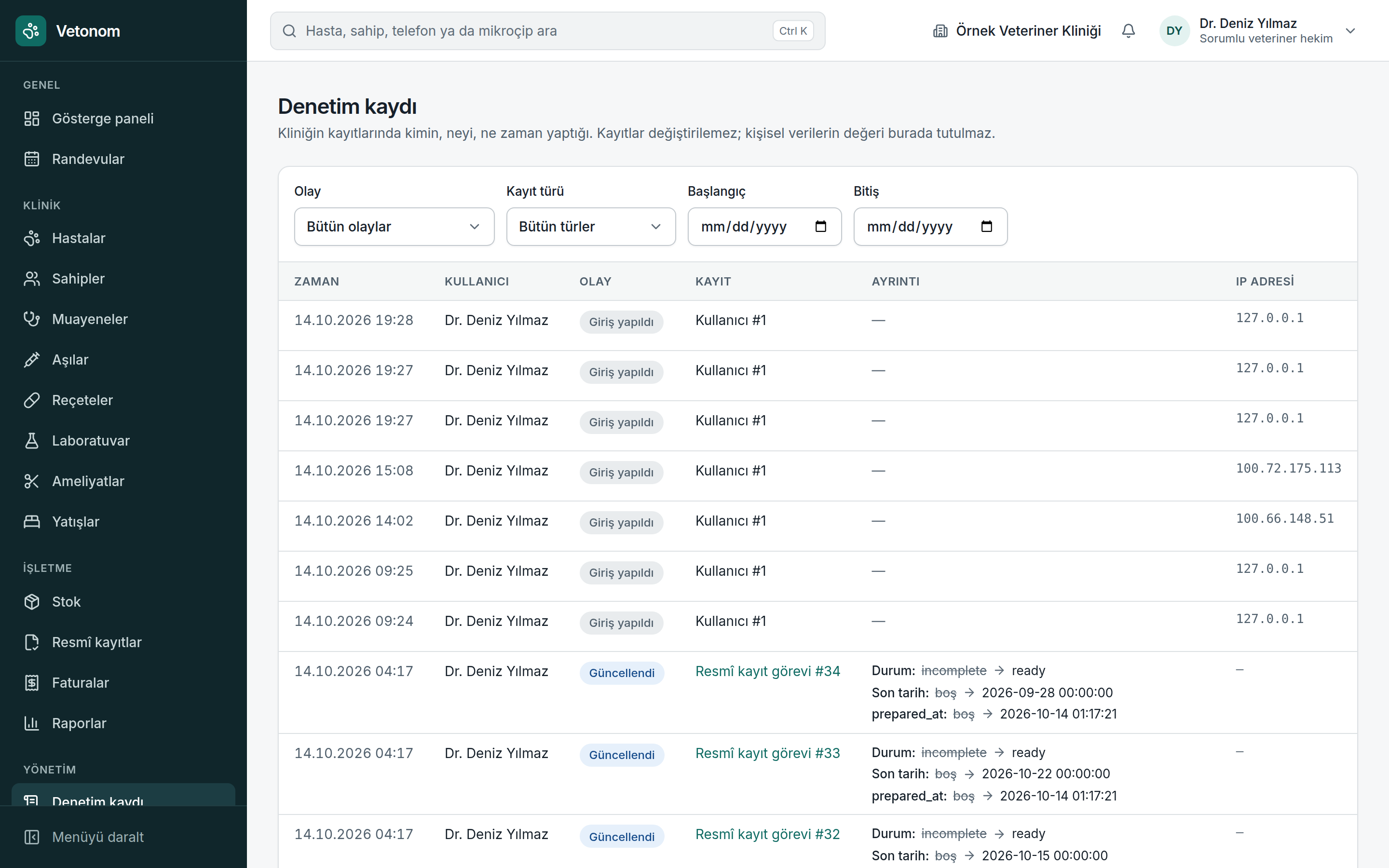
Task: Open Laboratuvar flask icon
Action: coord(31,440)
